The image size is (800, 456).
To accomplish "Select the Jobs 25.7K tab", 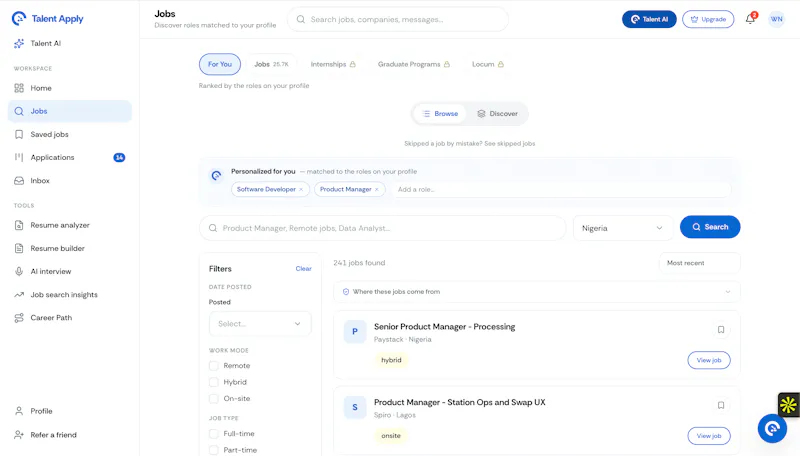I will [x=271, y=64].
